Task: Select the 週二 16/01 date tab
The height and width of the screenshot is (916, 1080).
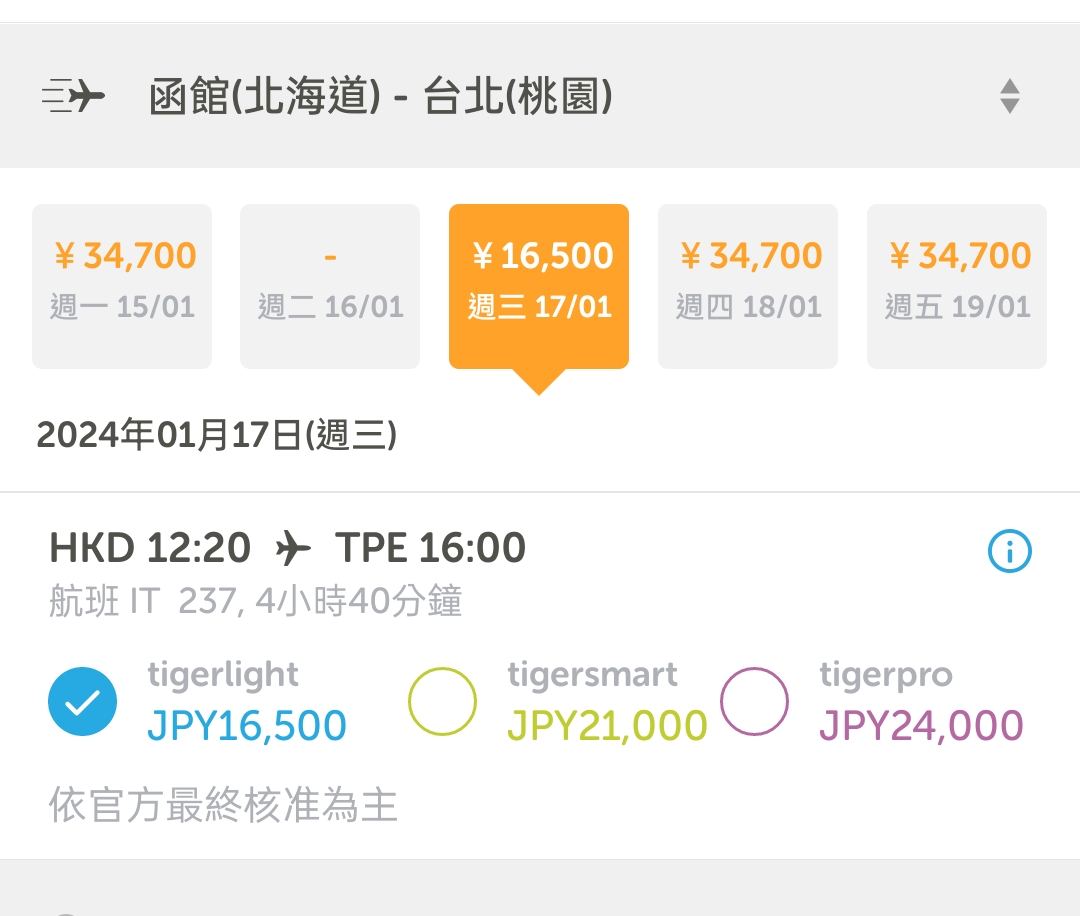Action: [330, 286]
